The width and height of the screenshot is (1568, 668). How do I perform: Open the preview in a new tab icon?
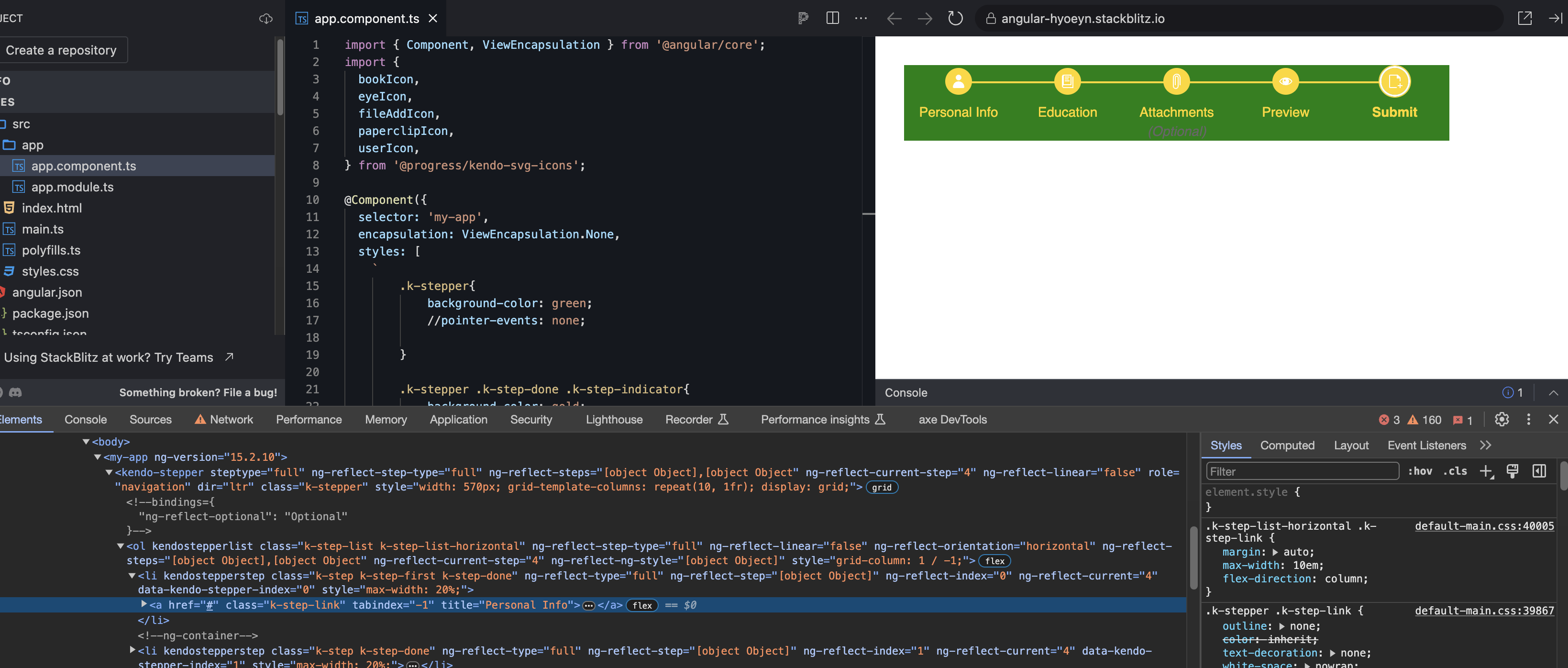pos(1525,18)
